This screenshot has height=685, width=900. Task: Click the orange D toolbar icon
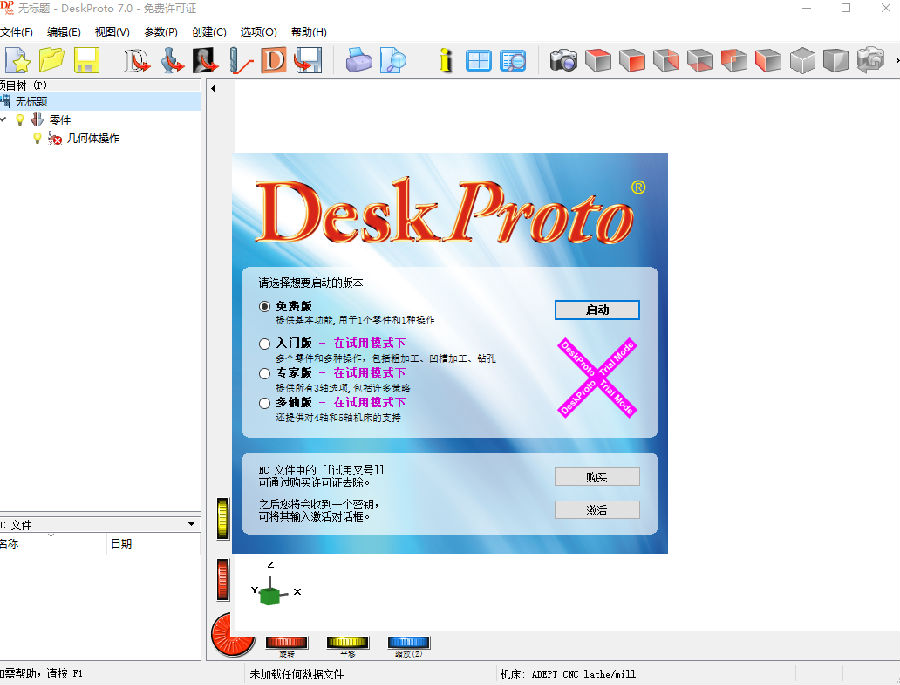click(x=274, y=60)
